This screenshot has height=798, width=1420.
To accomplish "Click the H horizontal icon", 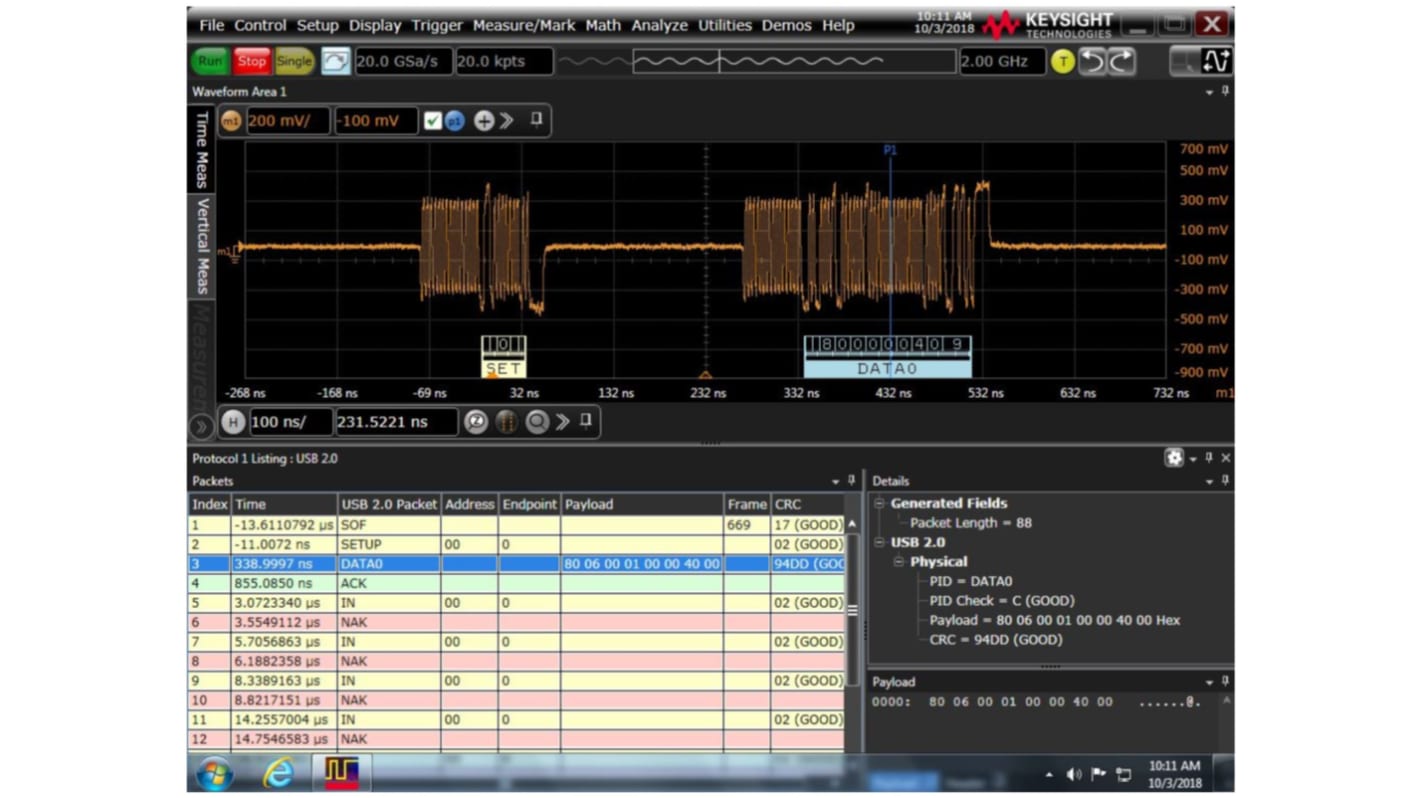I will (233, 422).
